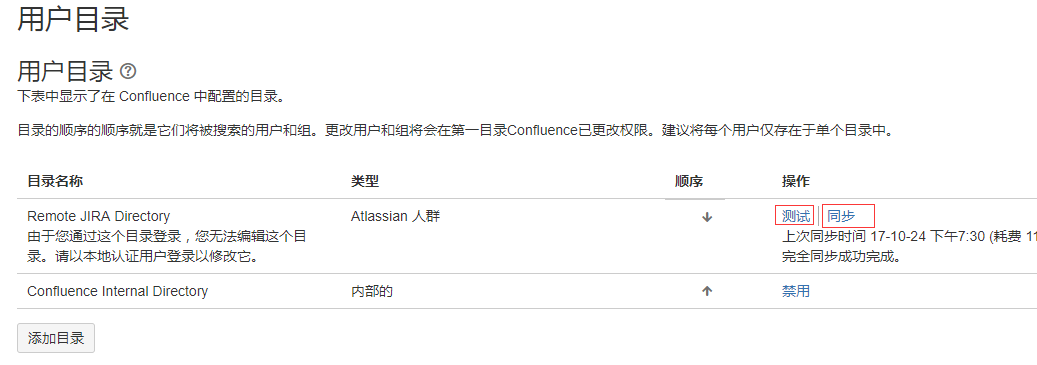Move Confluence Internal Directory up with arrow
Screen dimensions: 1037x365
pos(707,291)
